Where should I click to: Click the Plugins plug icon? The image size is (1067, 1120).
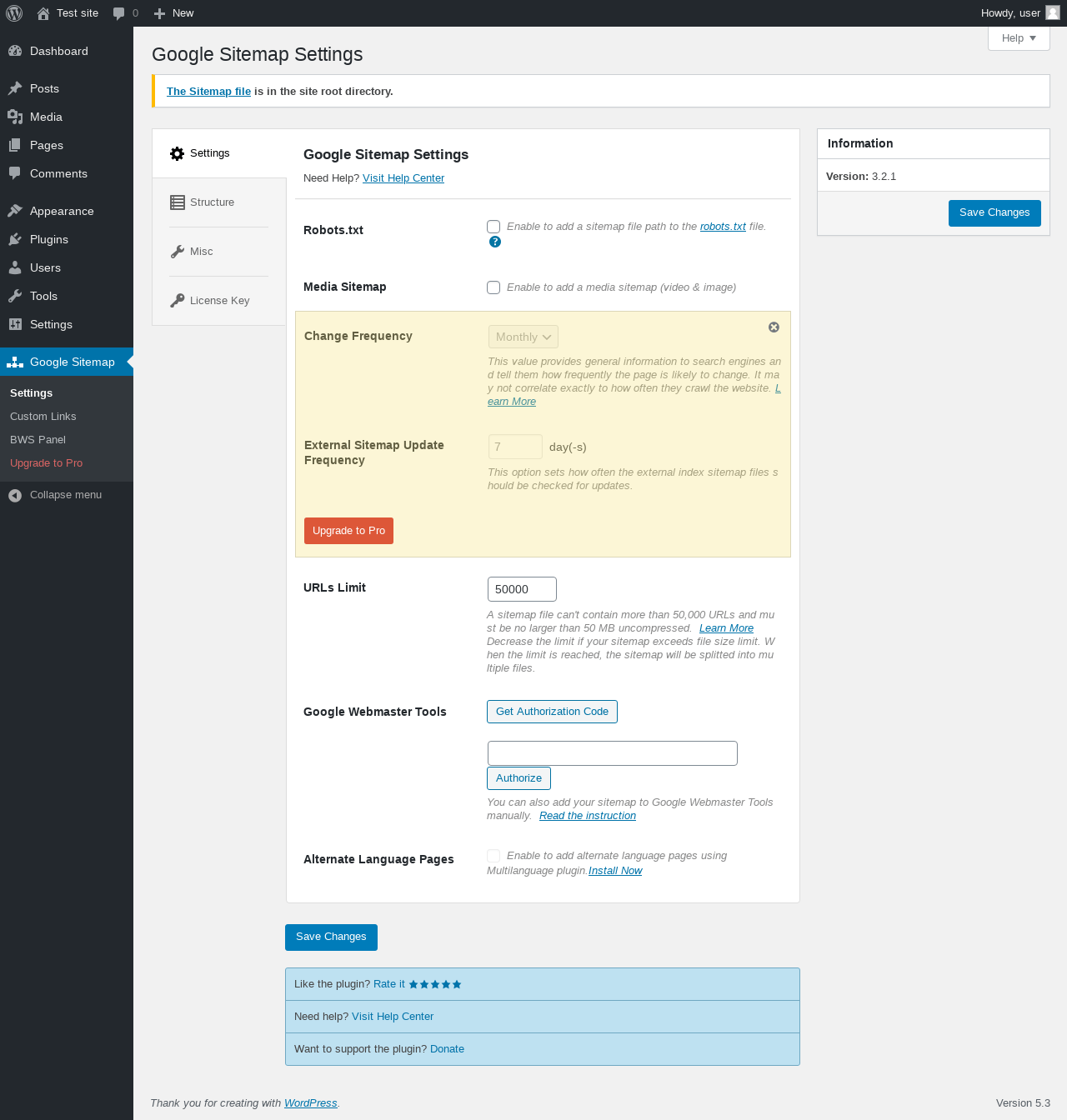[15, 239]
